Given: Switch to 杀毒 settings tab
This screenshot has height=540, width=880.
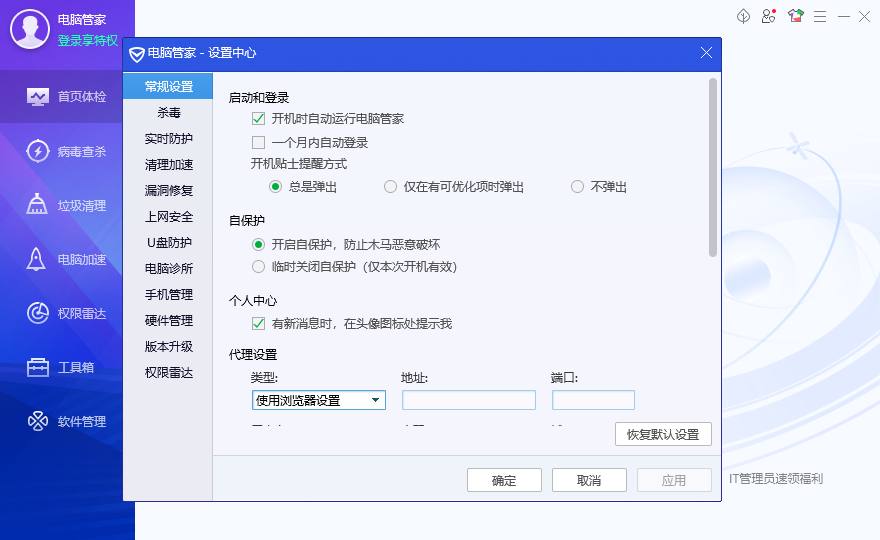Looking at the screenshot, I should coord(168,113).
